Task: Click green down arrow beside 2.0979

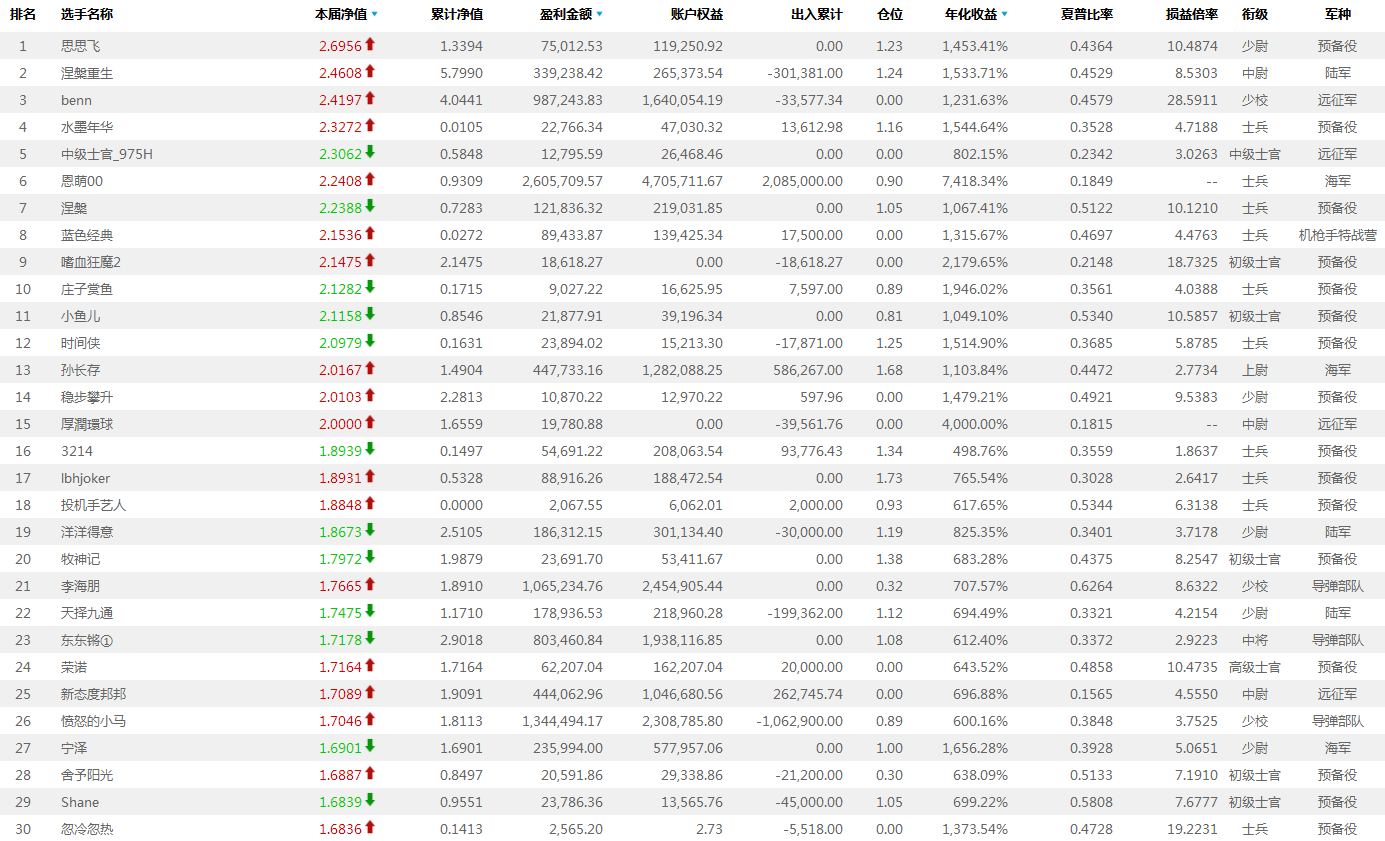Action: click(x=370, y=341)
